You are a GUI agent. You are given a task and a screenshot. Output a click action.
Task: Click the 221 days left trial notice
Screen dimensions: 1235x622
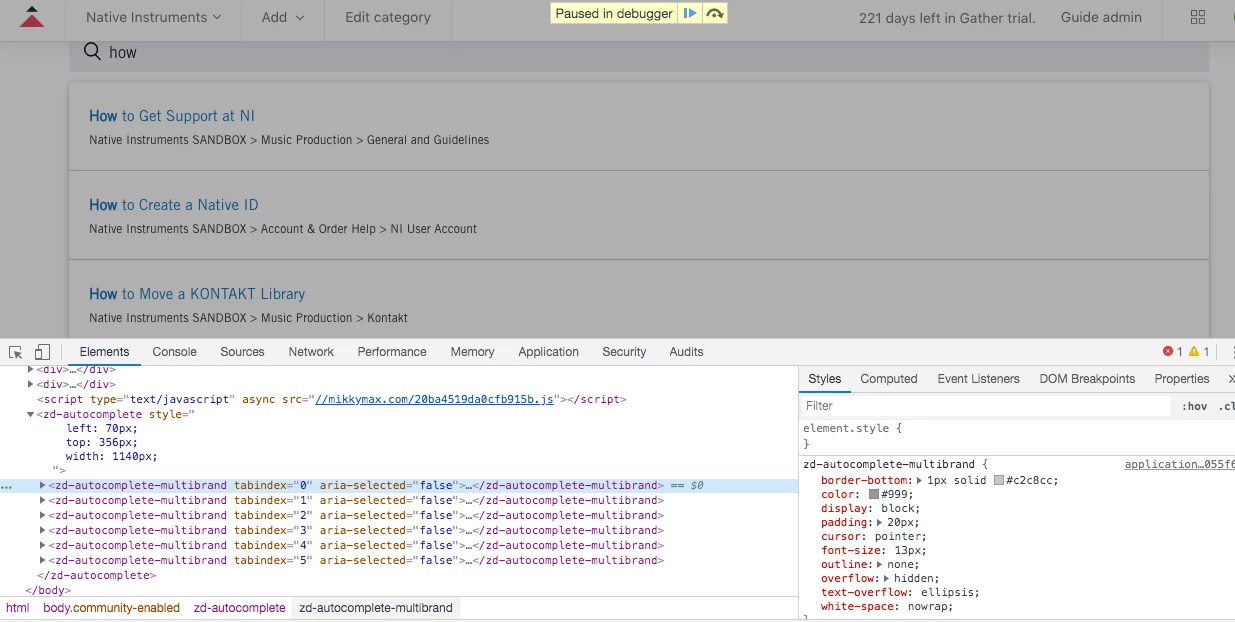(x=947, y=17)
